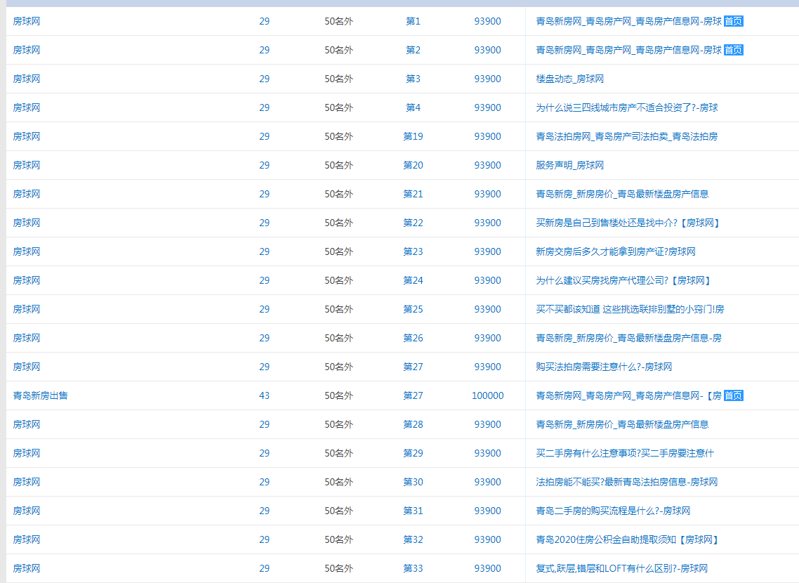Screen dimensions: 799x583
Task: Open the 房球网 keyword in the 第19 row
Action: click(26, 137)
